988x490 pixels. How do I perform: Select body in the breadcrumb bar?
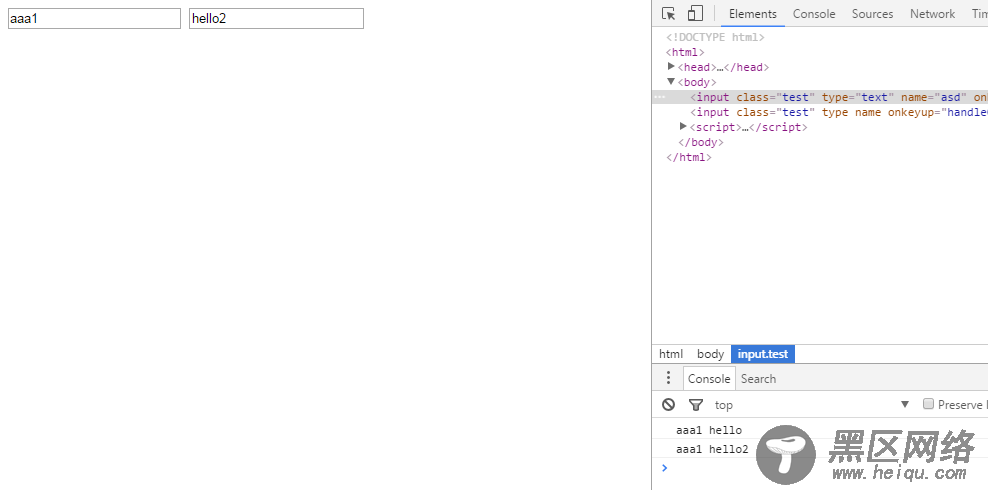click(x=710, y=354)
